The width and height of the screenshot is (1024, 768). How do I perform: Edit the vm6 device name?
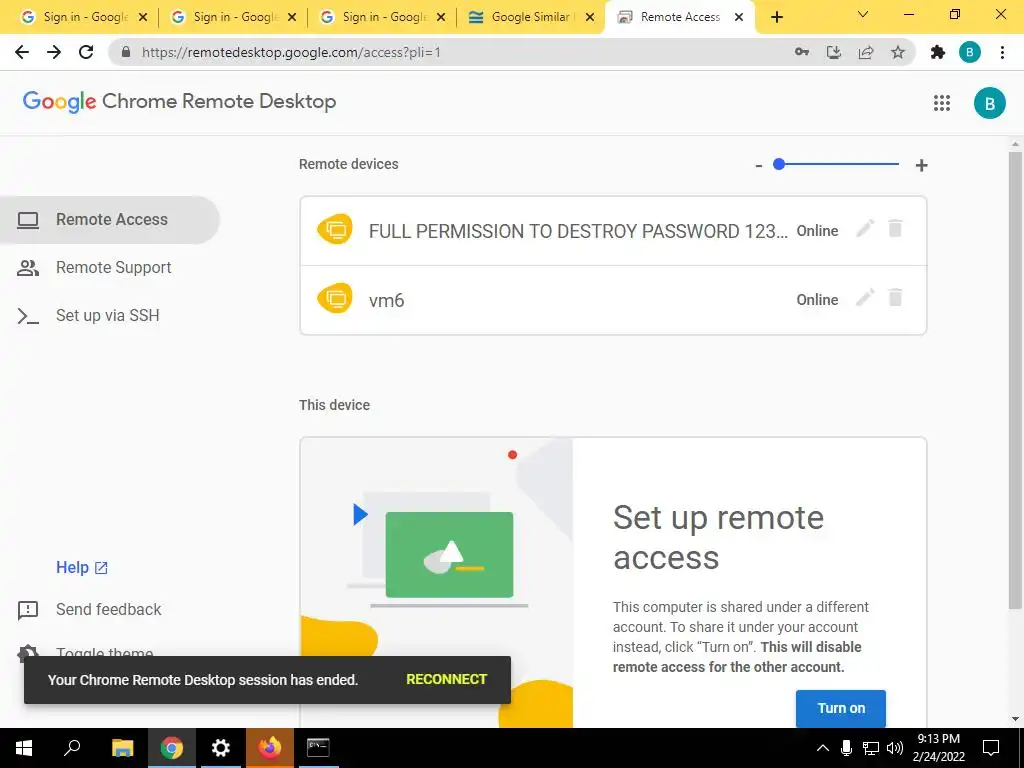865,298
